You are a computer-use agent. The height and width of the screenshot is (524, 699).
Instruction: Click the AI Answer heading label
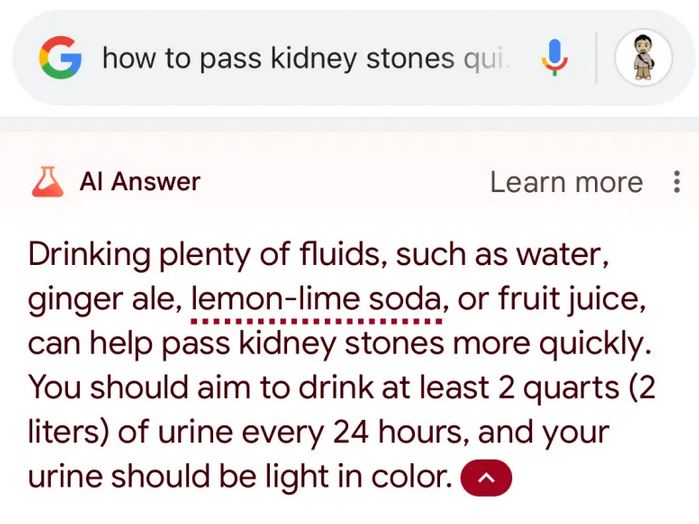point(140,182)
